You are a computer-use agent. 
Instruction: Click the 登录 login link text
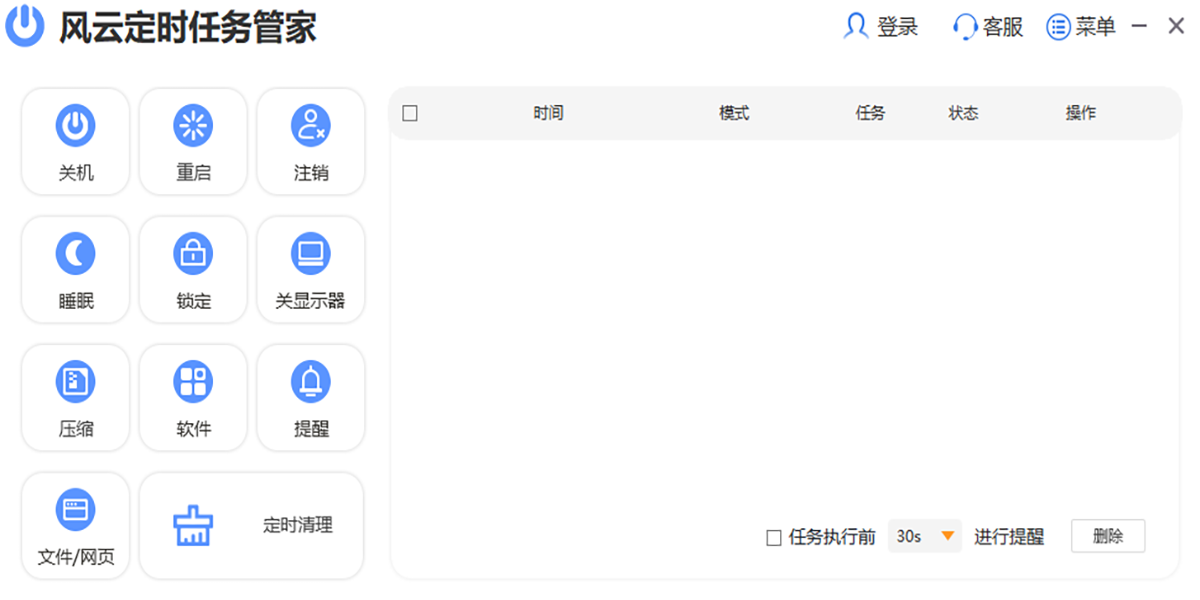coord(898,27)
